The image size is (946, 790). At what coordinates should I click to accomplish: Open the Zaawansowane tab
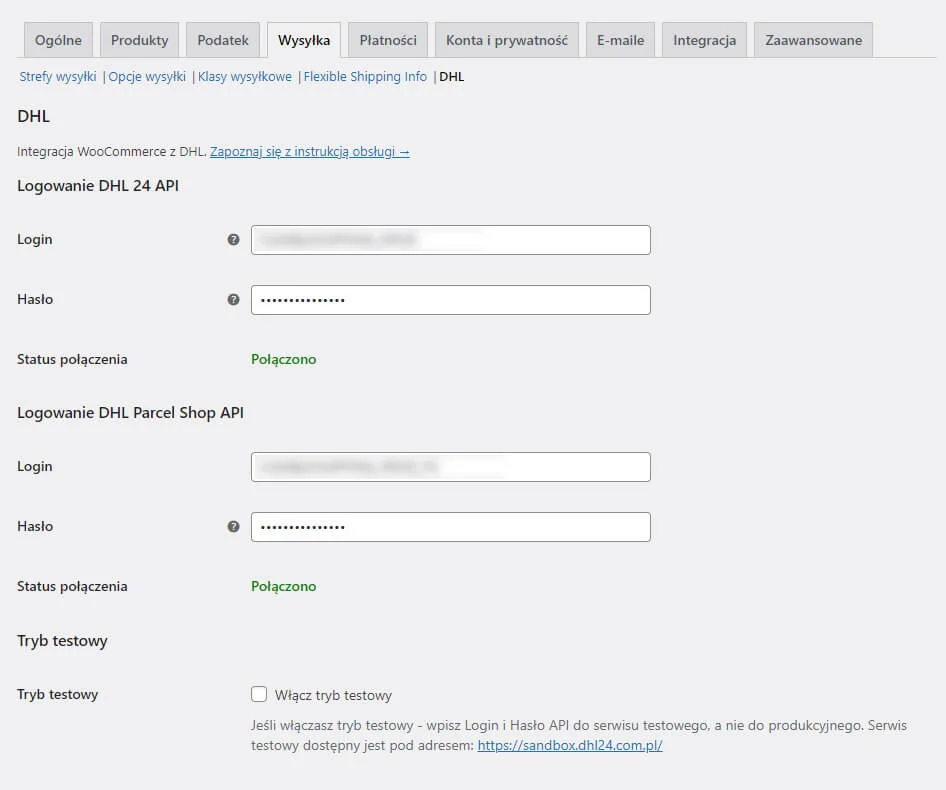click(813, 40)
